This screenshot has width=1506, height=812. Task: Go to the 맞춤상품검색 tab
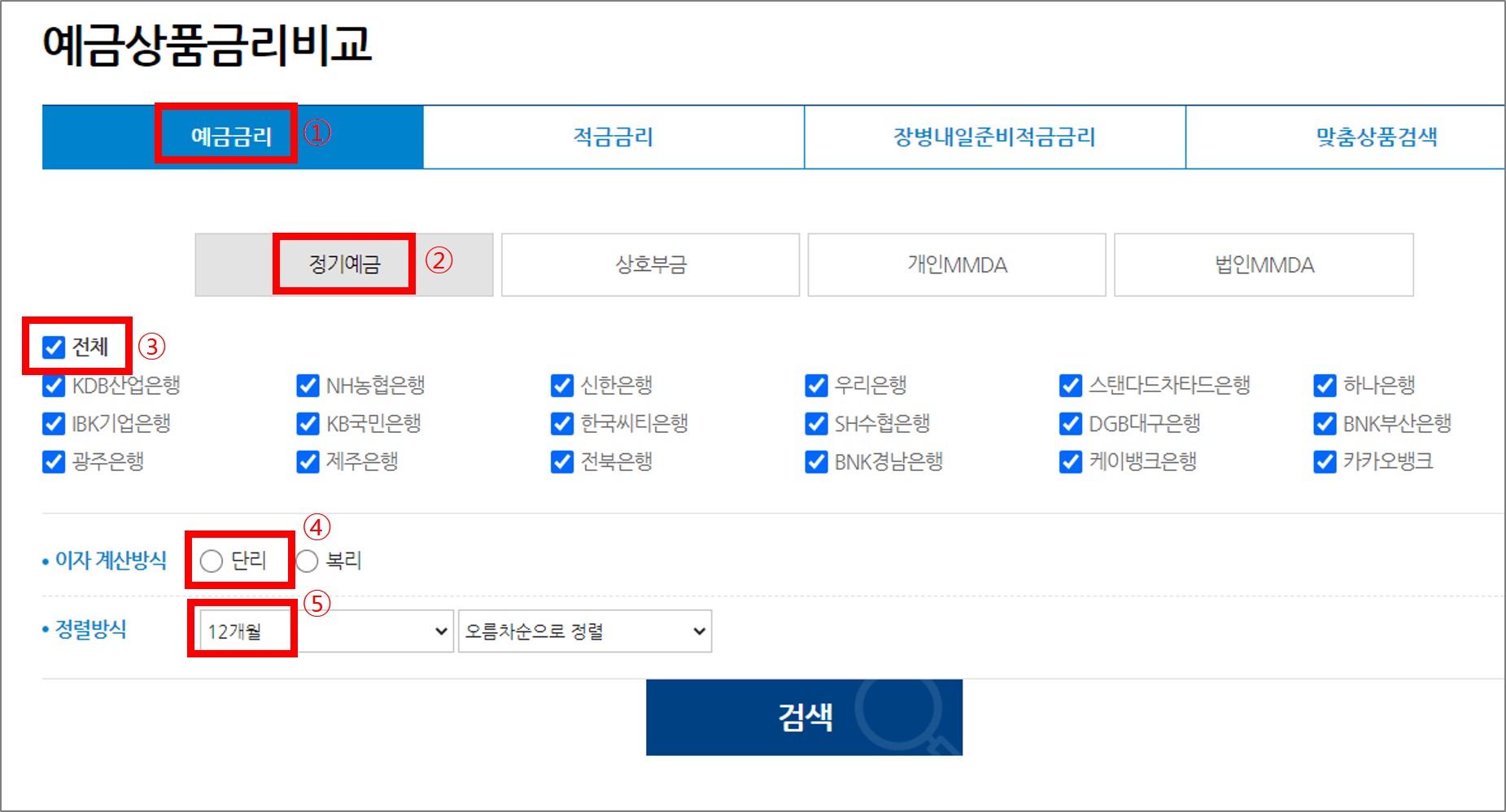pos(1376,137)
